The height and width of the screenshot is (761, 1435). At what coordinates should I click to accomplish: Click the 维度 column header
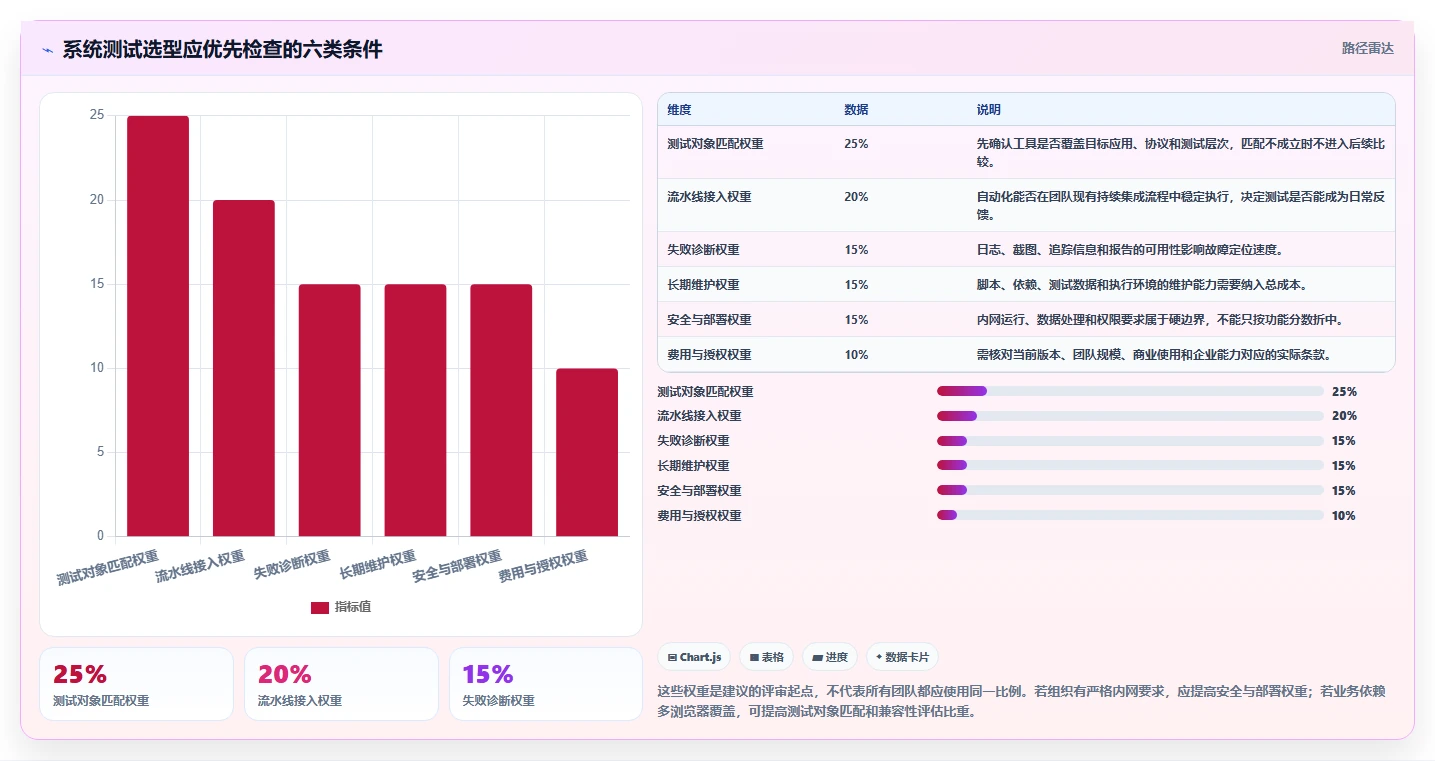tap(679, 110)
